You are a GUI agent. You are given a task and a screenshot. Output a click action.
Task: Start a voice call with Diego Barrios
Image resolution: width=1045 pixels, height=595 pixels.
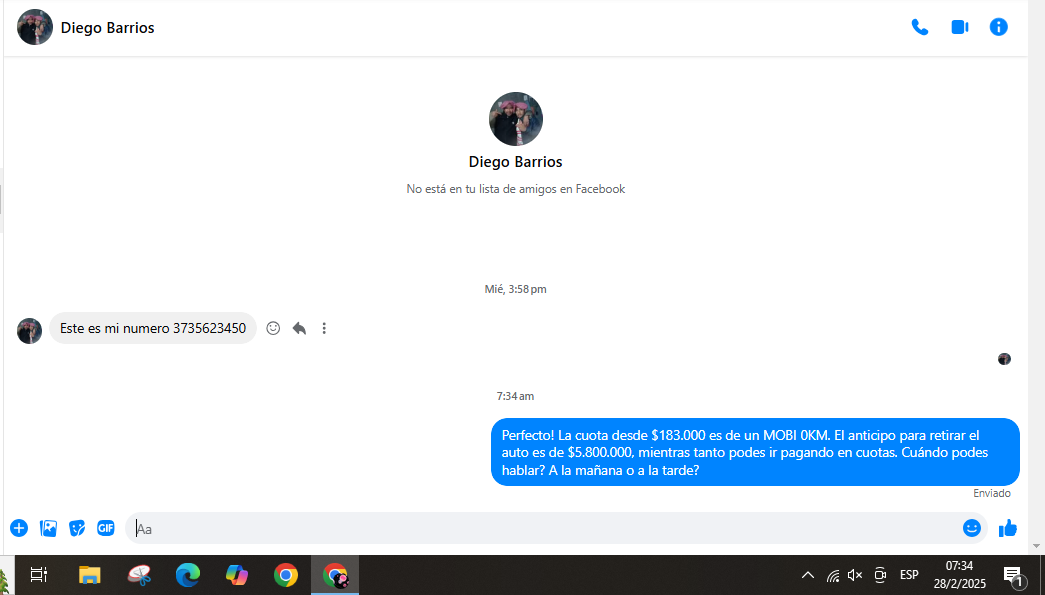[x=919, y=27]
